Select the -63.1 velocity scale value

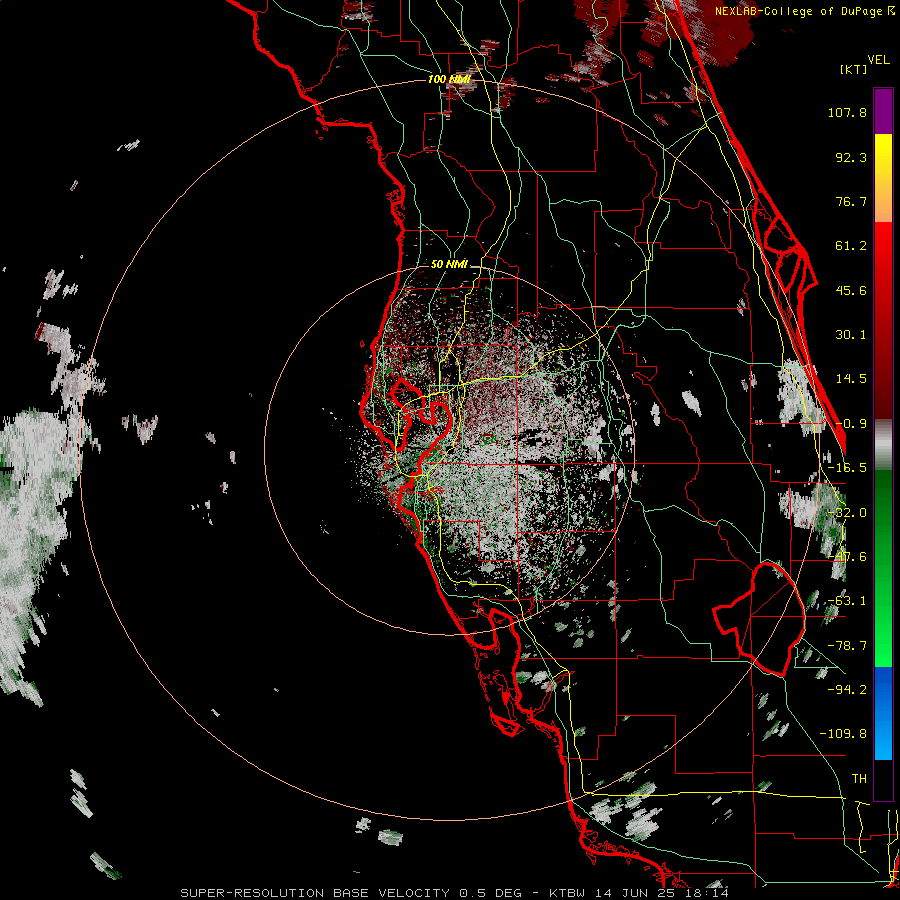click(x=847, y=601)
